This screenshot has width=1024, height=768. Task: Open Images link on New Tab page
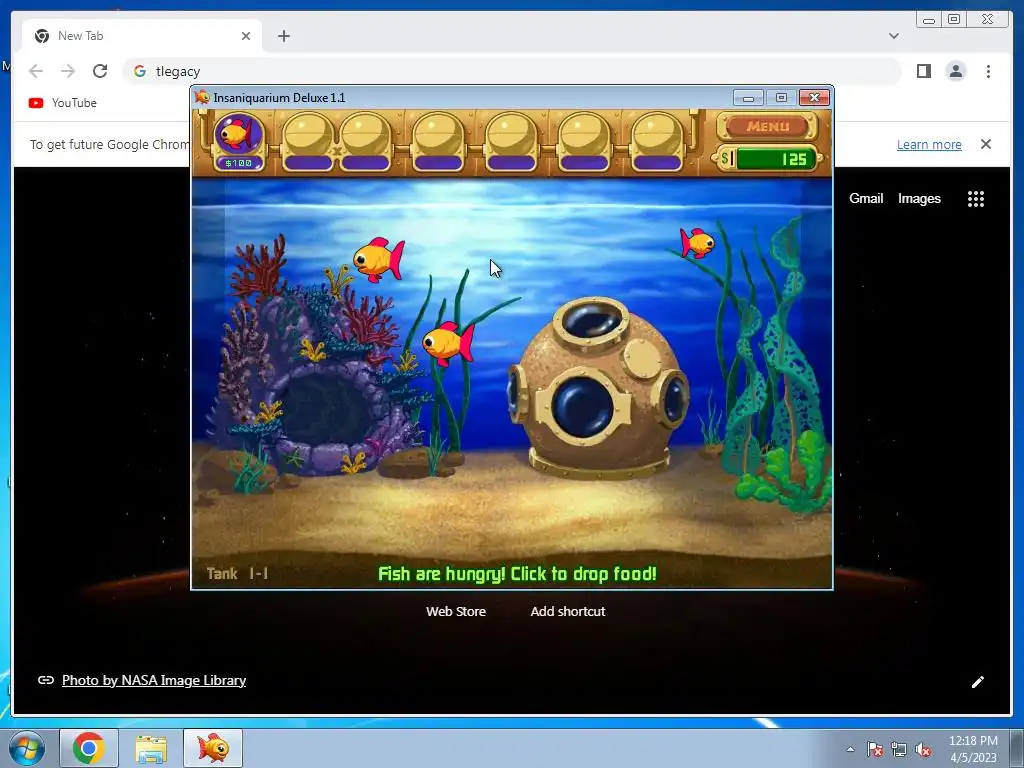[919, 199]
